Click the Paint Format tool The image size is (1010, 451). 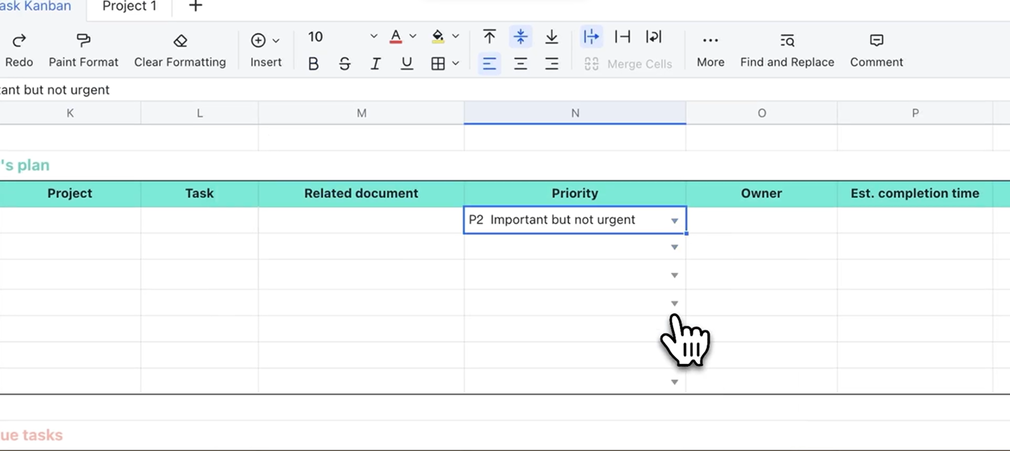tap(83, 40)
